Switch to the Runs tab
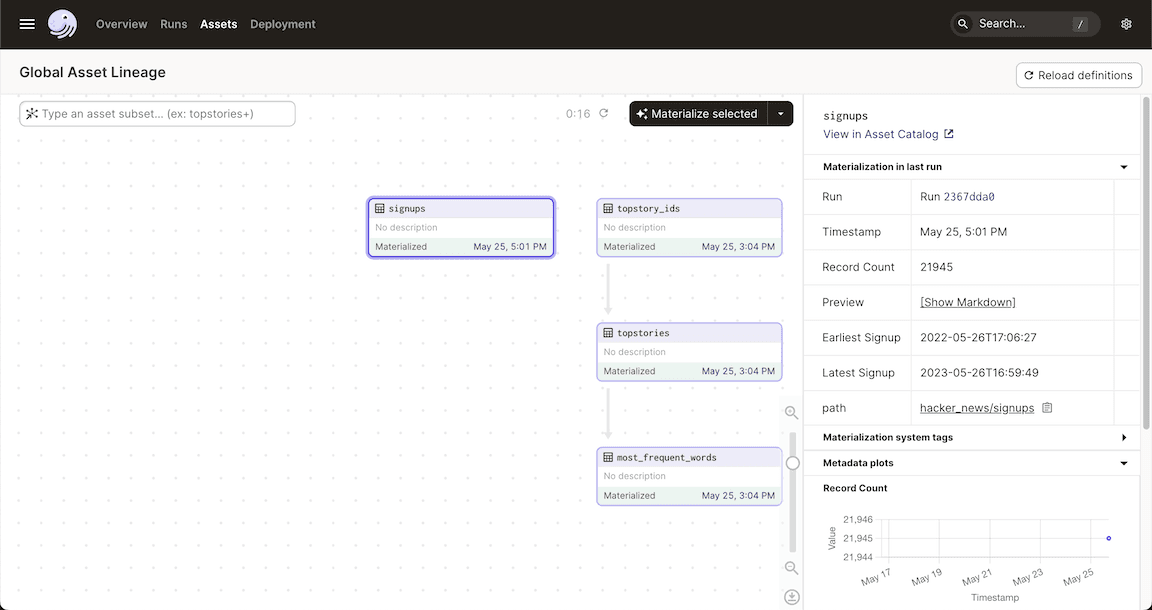Image resolution: width=1152 pixels, height=610 pixels. tap(173, 23)
